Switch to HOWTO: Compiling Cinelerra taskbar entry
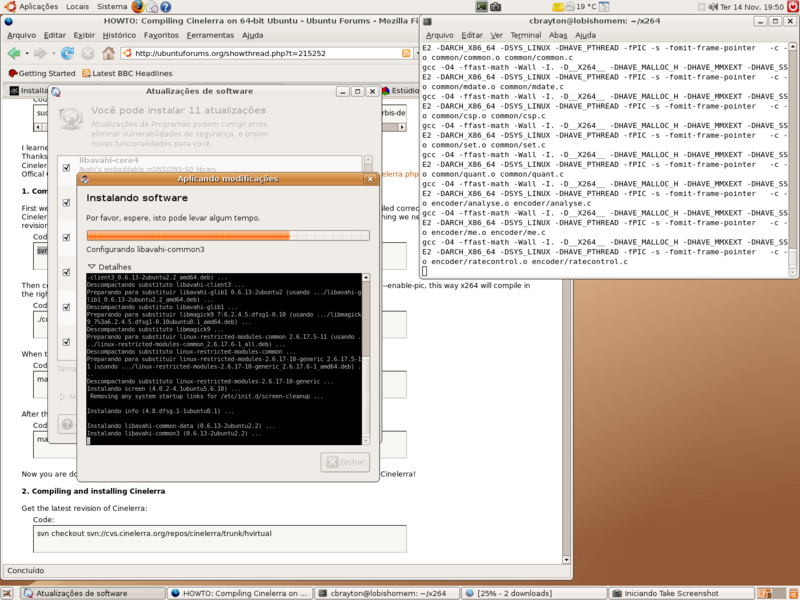The image size is (800, 600). [x=239, y=593]
